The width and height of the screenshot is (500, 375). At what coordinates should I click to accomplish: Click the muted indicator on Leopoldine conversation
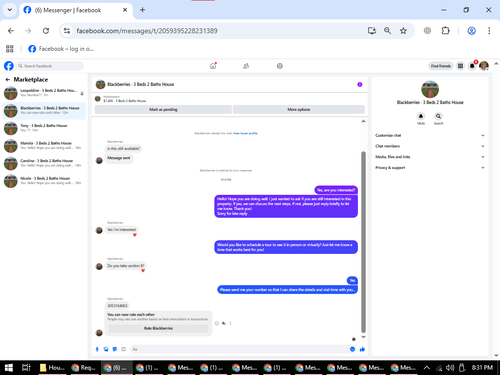[82, 94]
